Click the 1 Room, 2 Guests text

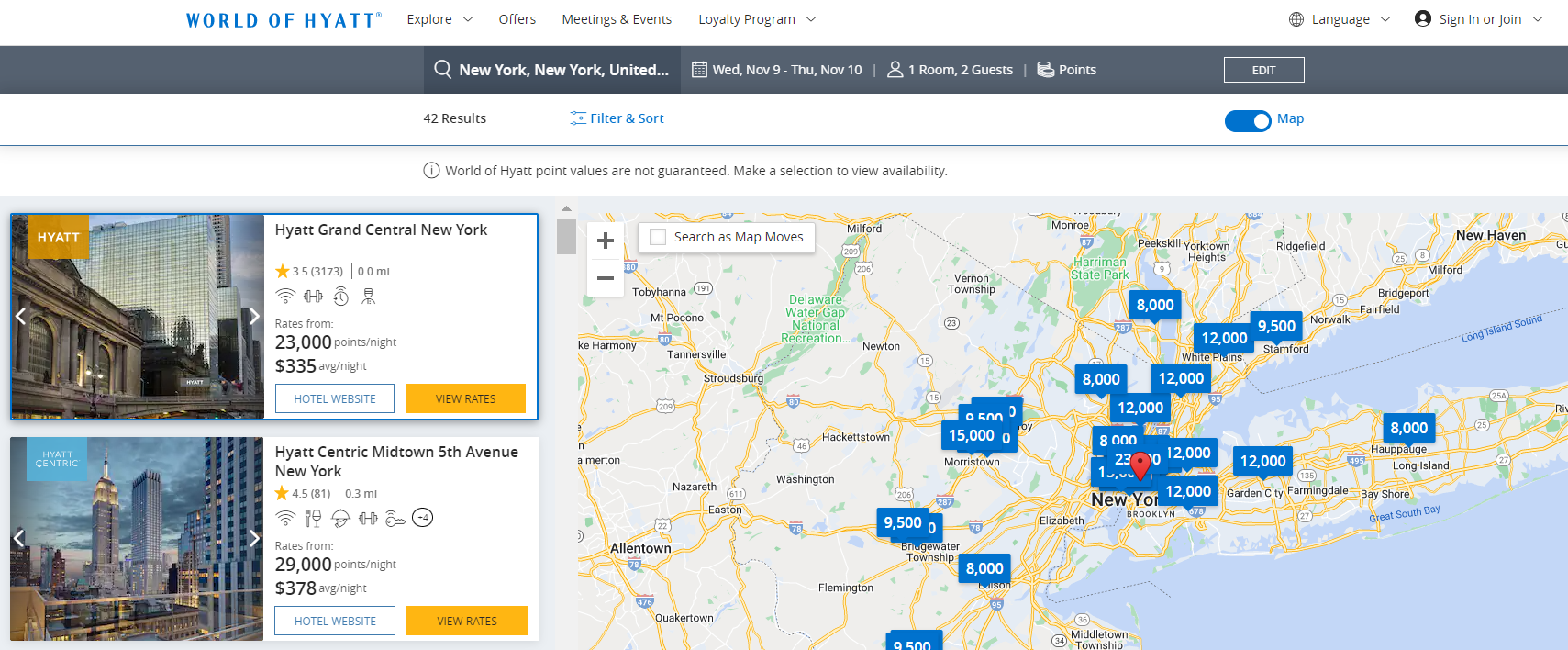pos(961,70)
